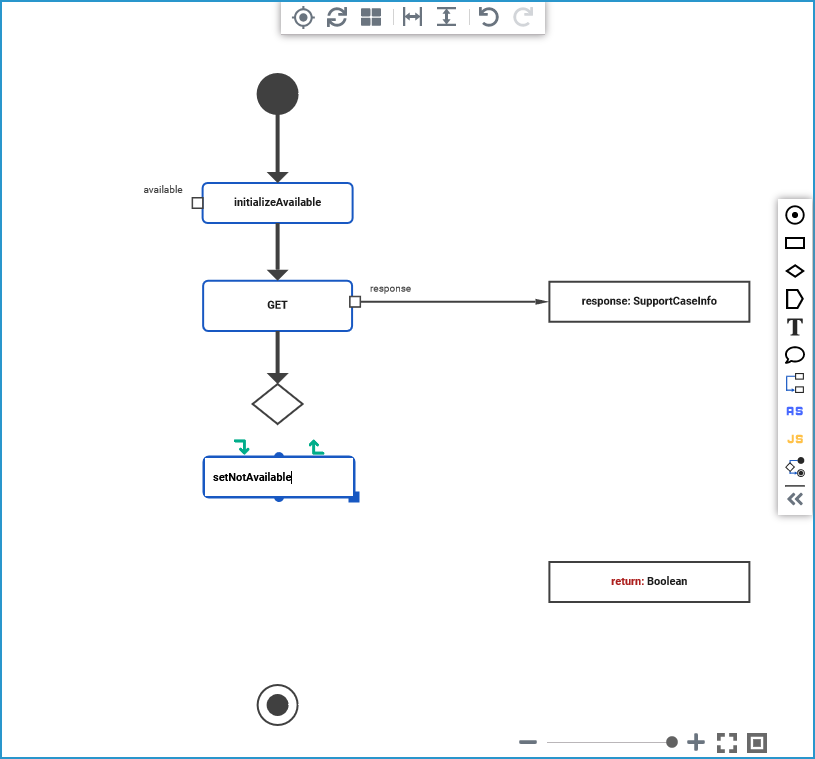Image resolution: width=815 pixels, height=759 pixels.
Task: Zoom in with the plus button
Action: [695, 742]
